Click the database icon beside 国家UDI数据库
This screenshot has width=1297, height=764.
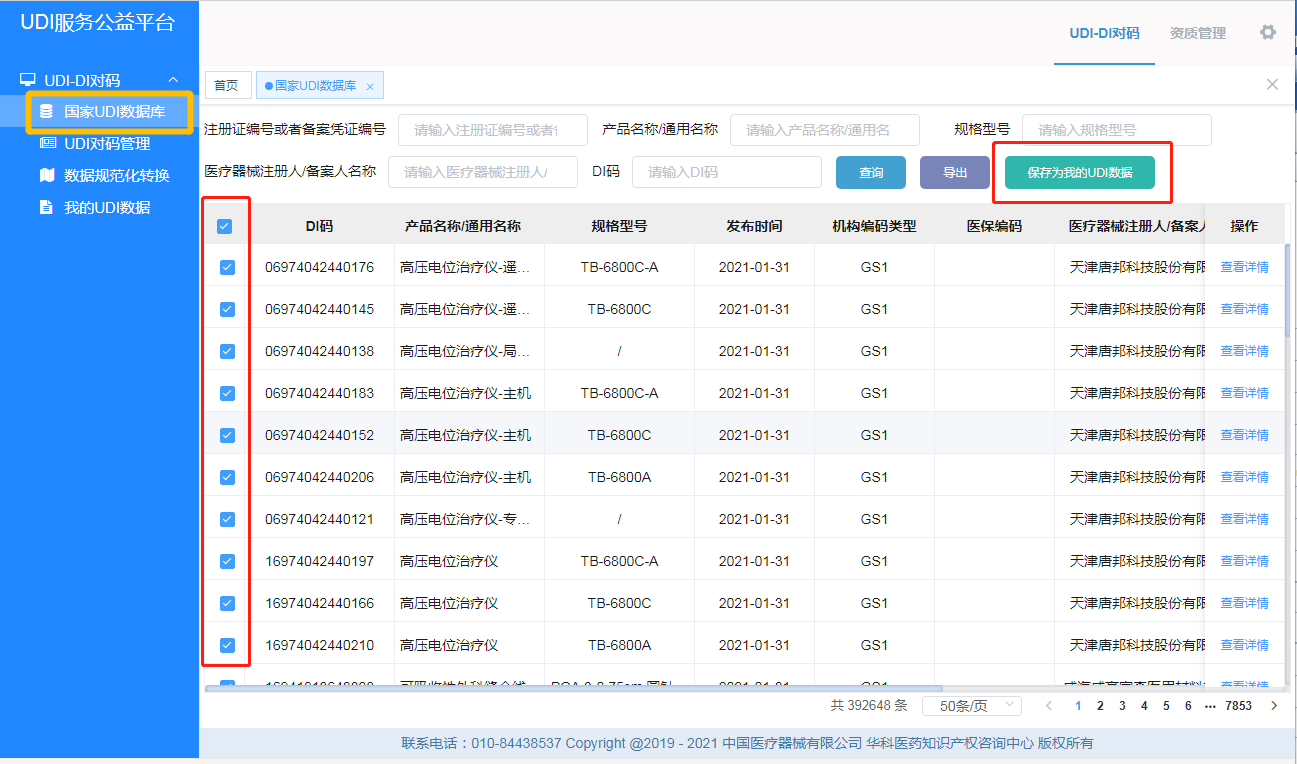pyautogui.click(x=46, y=111)
